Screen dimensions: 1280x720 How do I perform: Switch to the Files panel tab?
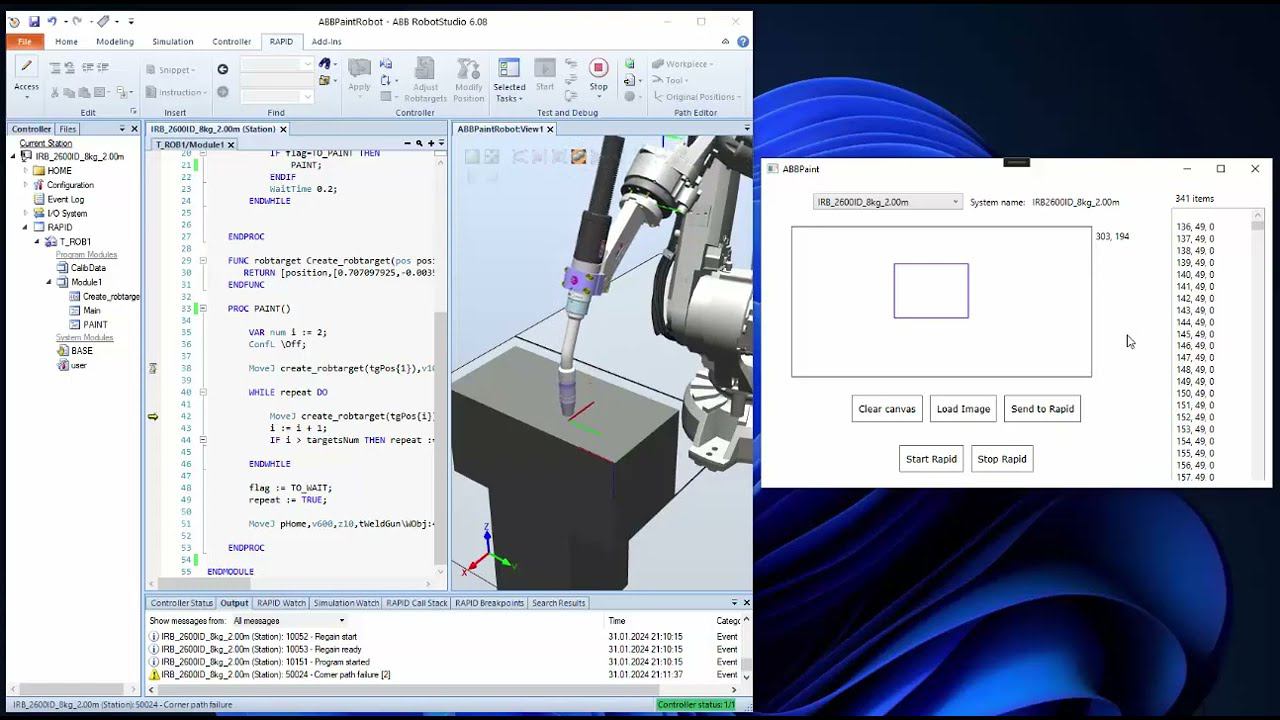[x=68, y=129]
